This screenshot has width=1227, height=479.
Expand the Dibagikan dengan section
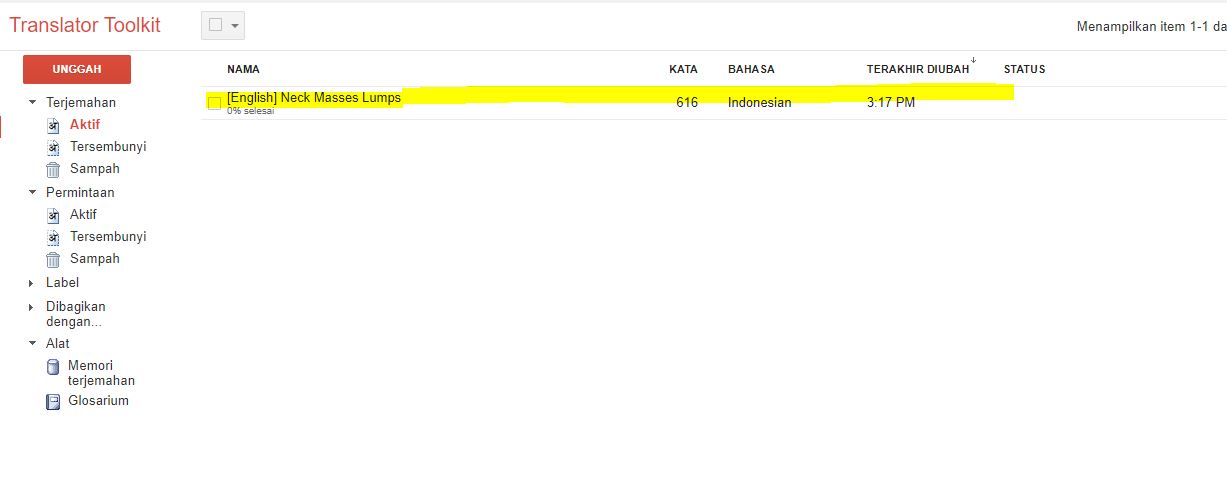pyautogui.click(x=32, y=308)
